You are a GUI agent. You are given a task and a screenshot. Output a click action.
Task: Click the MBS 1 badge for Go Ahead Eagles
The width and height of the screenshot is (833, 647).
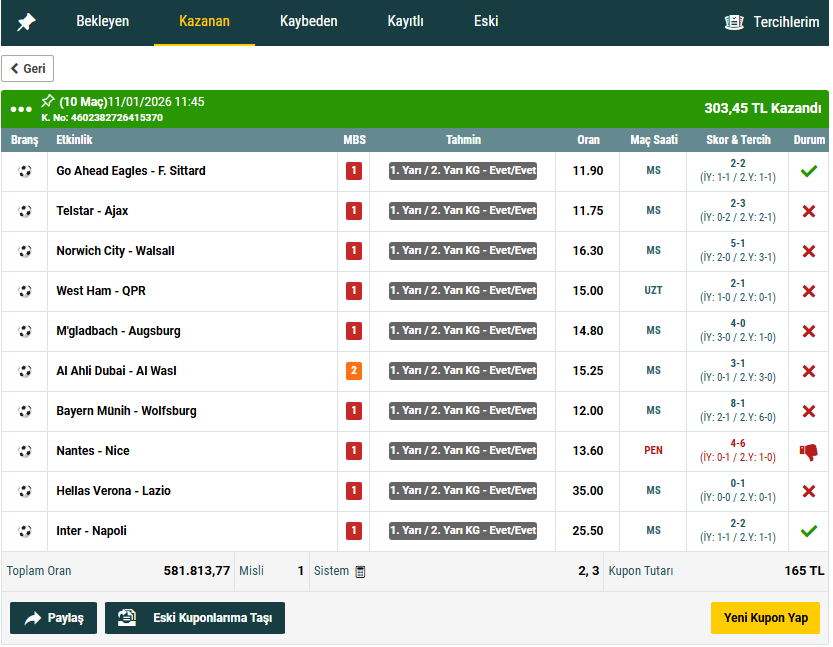pyautogui.click(x=354, y=171)
